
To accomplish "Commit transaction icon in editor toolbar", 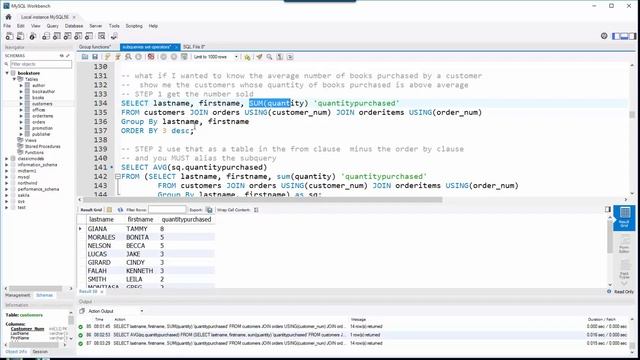I will coord(164,57).
